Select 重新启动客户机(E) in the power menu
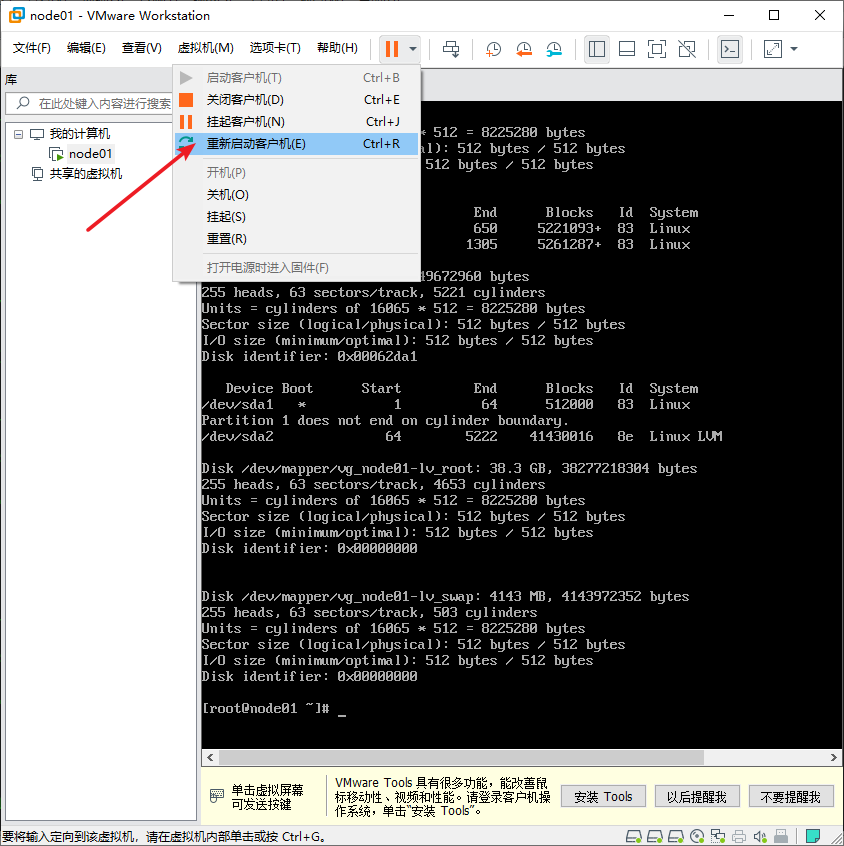Viewport: 844px width, 846px height. click(296, 144)
